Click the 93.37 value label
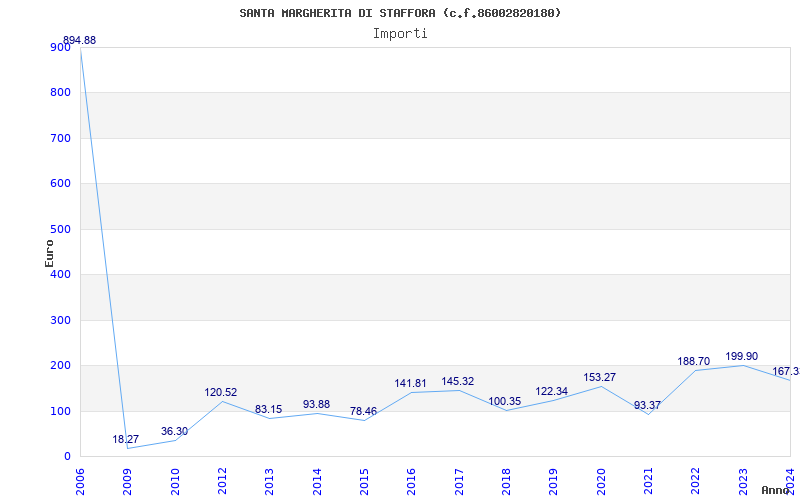The image size is (800, 500). (647, 405)
